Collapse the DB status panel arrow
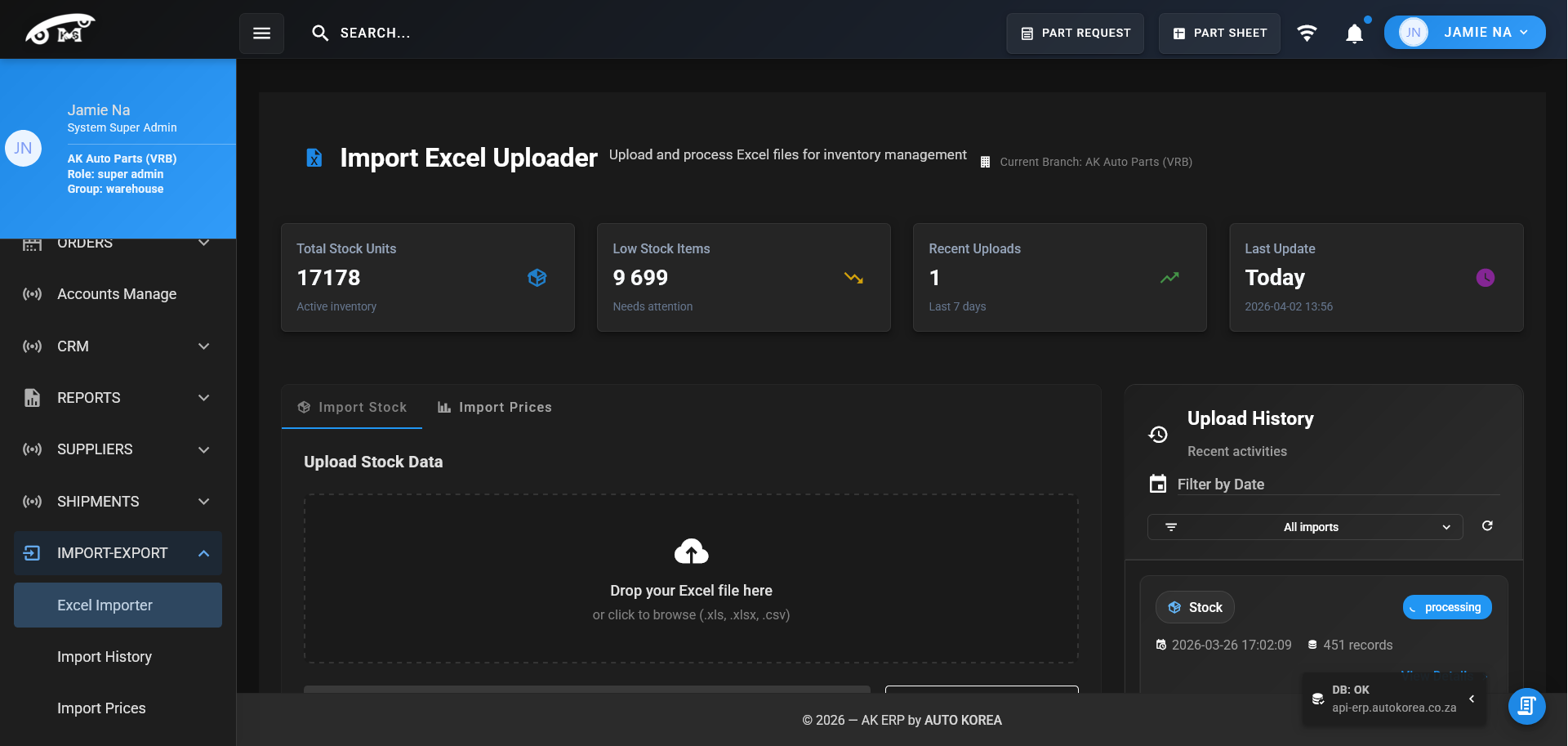This screenshot has height=746, width=1568. pos(1472,699)
